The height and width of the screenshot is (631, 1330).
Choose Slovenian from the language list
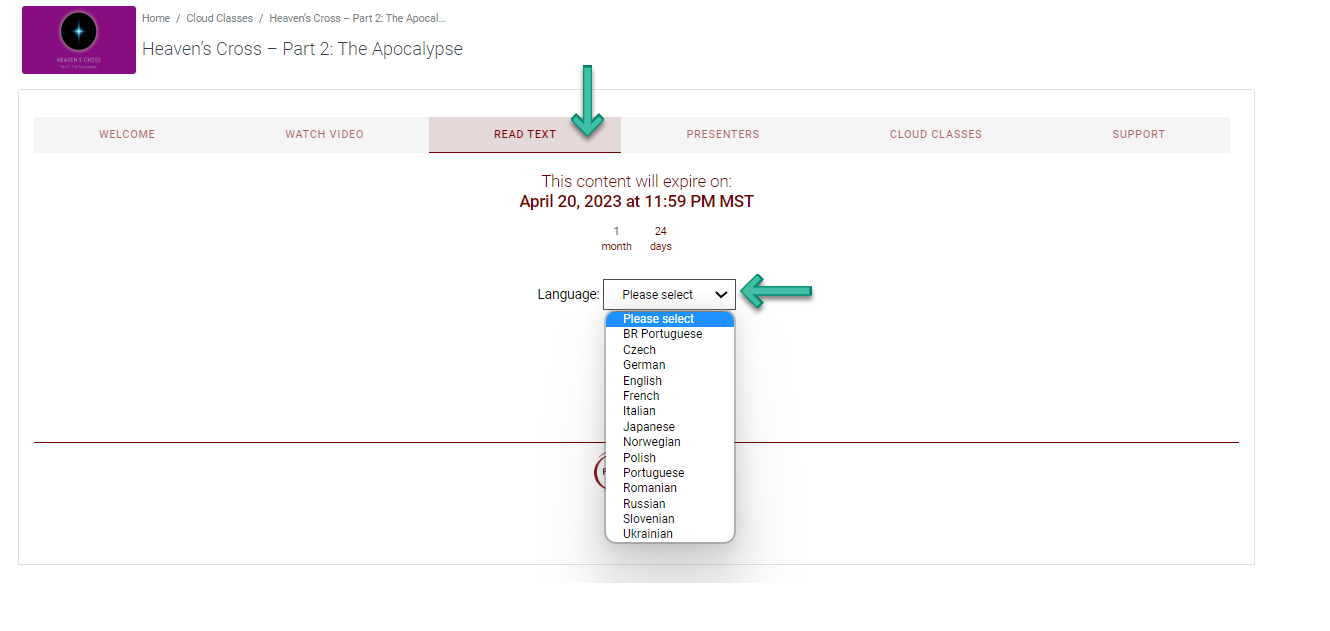coord(670,519)
